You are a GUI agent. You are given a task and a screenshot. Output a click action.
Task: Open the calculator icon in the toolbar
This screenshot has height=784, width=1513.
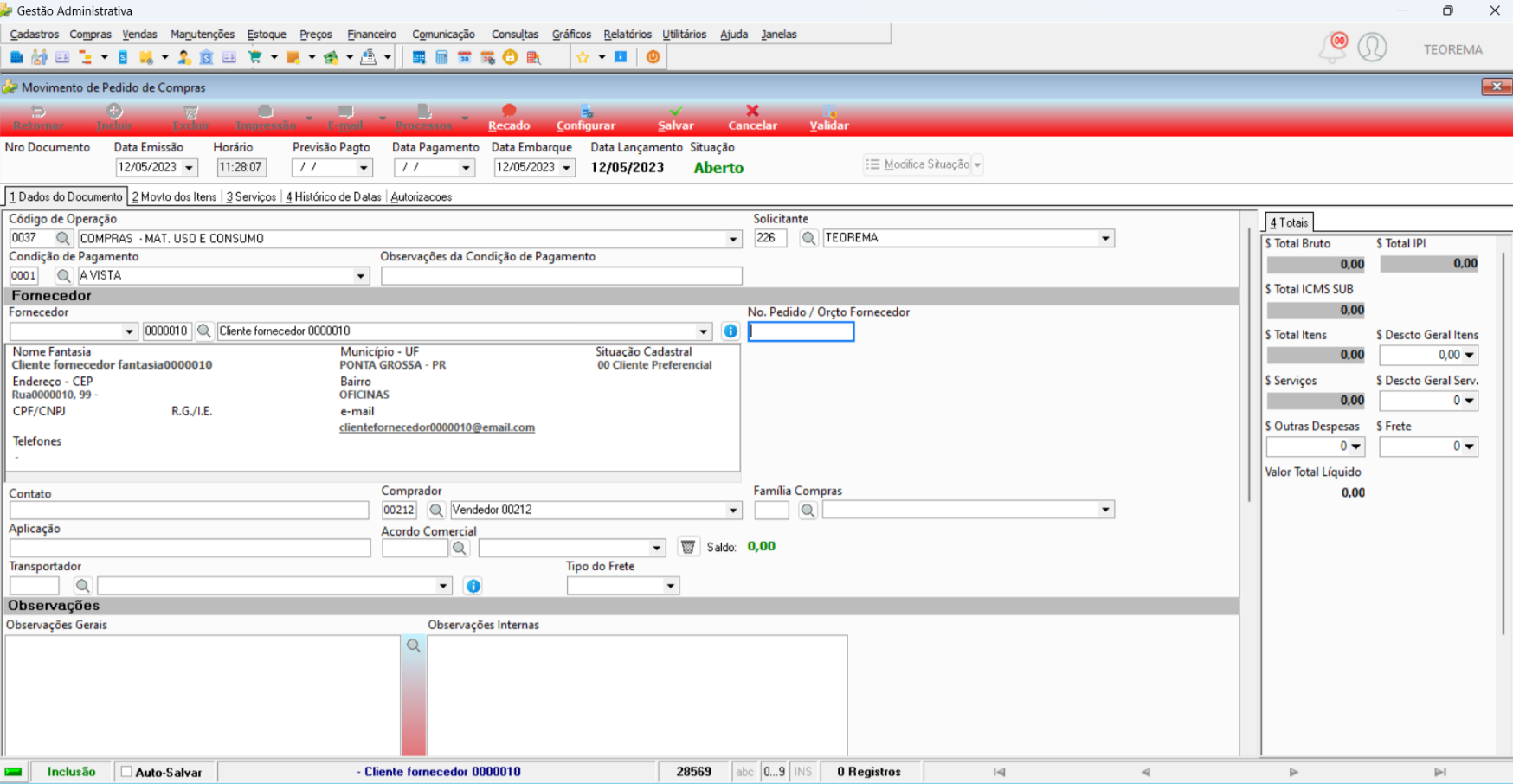click(441, 57)
